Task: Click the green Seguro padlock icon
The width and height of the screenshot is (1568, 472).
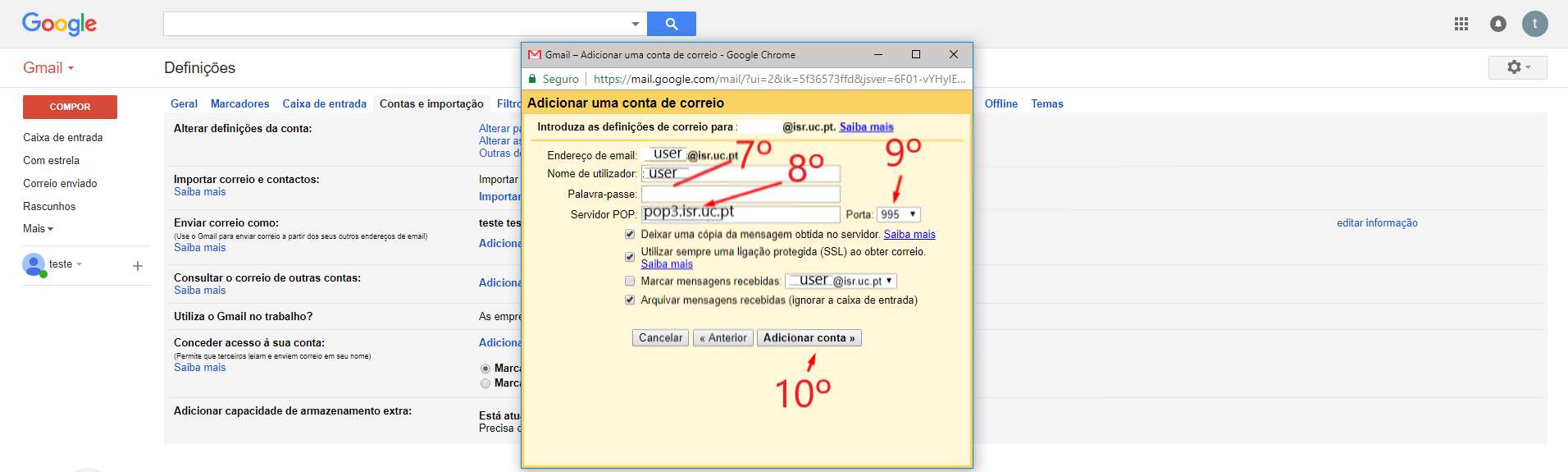Action: [533, 79]
